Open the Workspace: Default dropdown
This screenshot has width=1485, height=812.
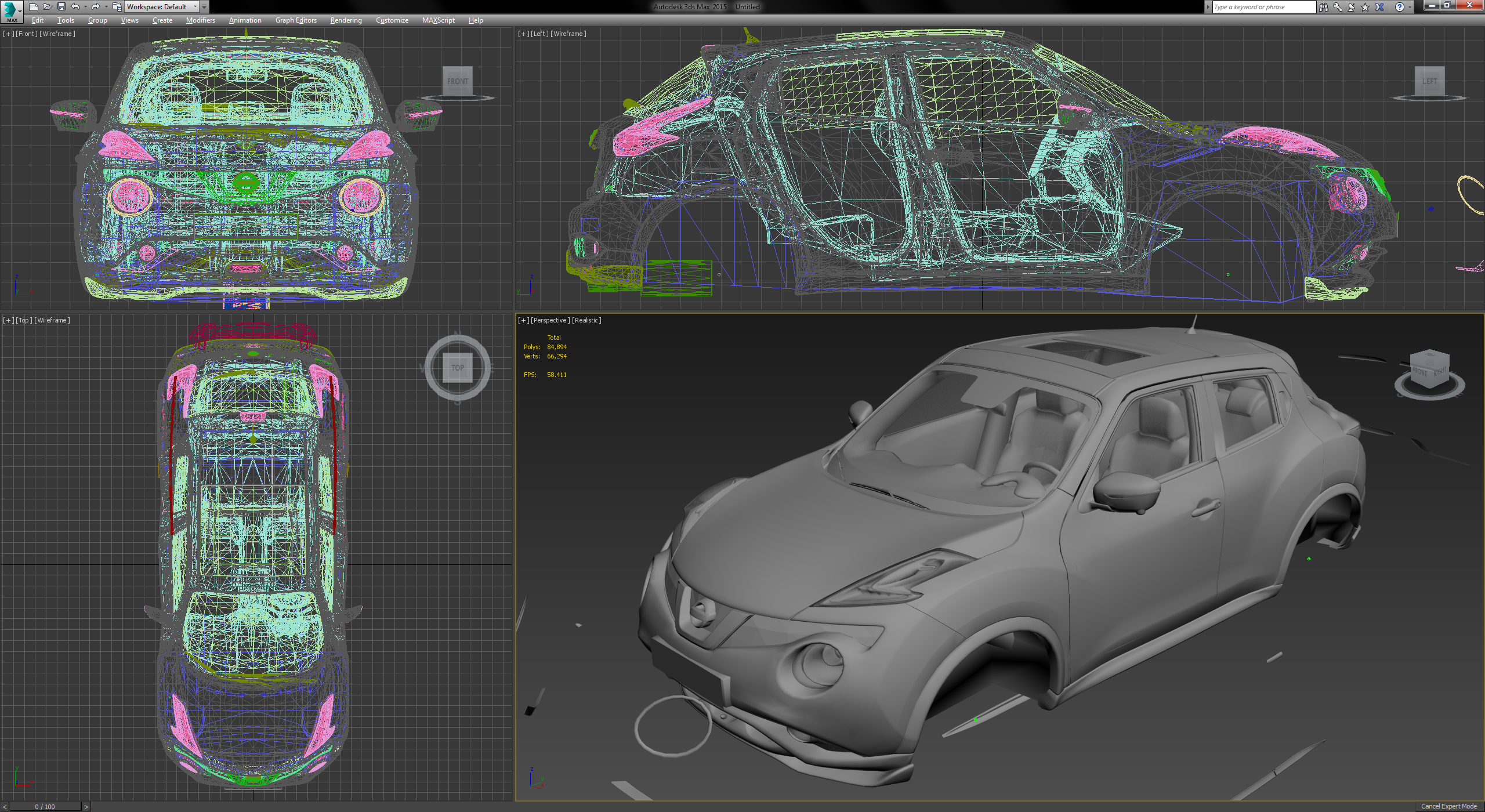(x=162, y=7)
